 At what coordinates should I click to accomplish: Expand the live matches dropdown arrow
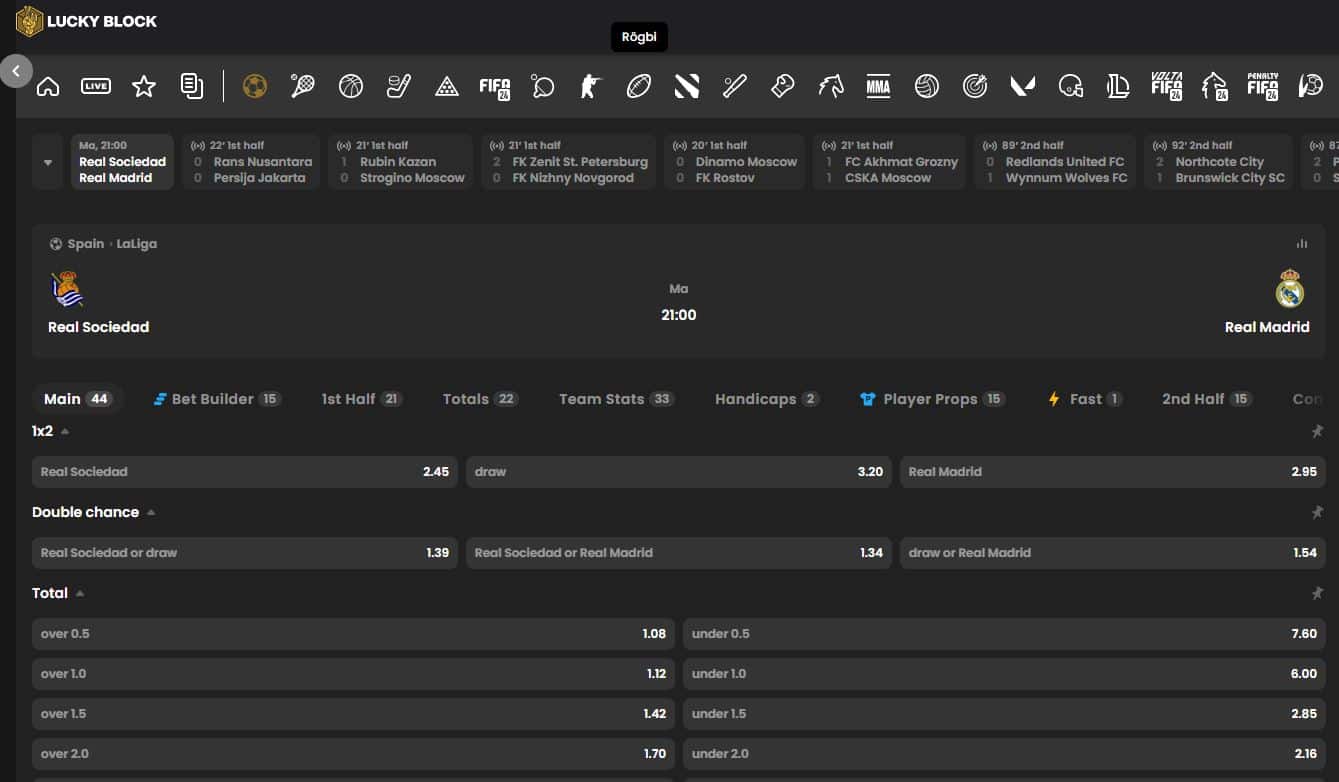pyautogui.click(x=48, y=162)
